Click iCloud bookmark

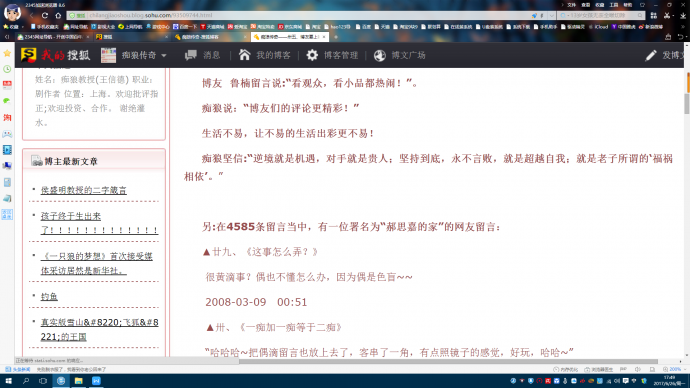point(598,27)
